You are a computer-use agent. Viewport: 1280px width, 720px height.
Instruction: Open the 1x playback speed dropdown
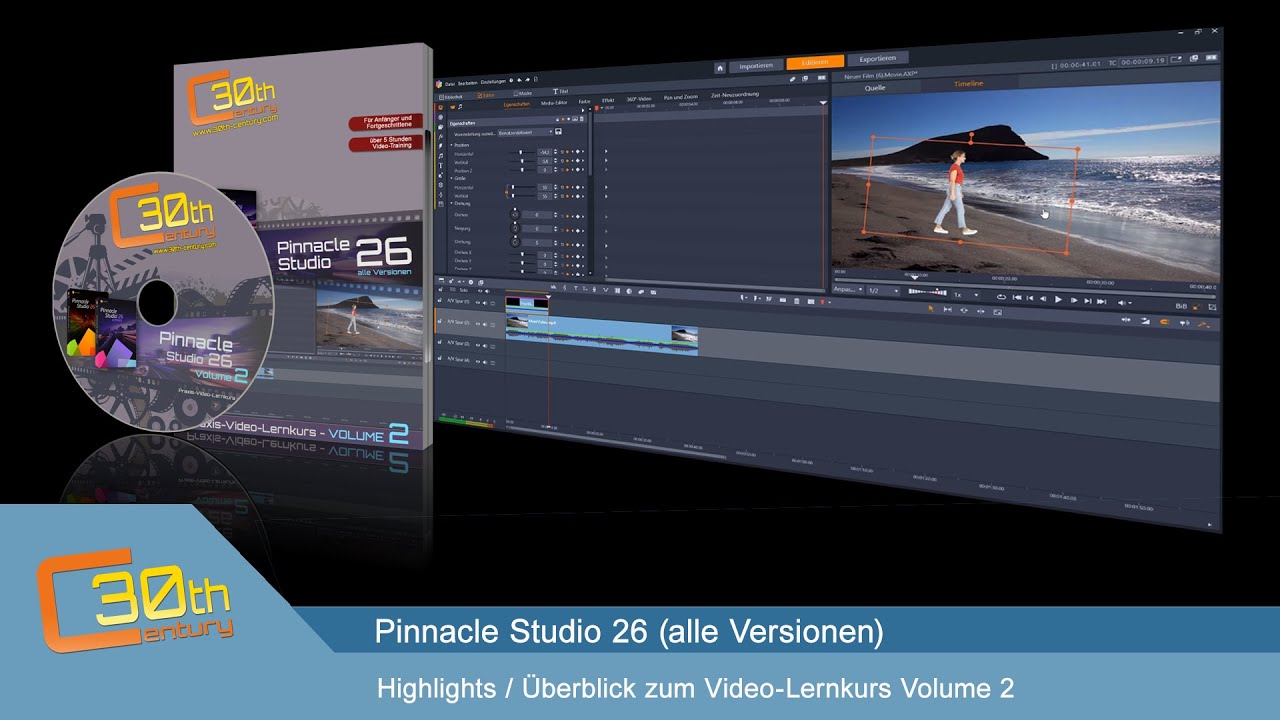(966, 295)
